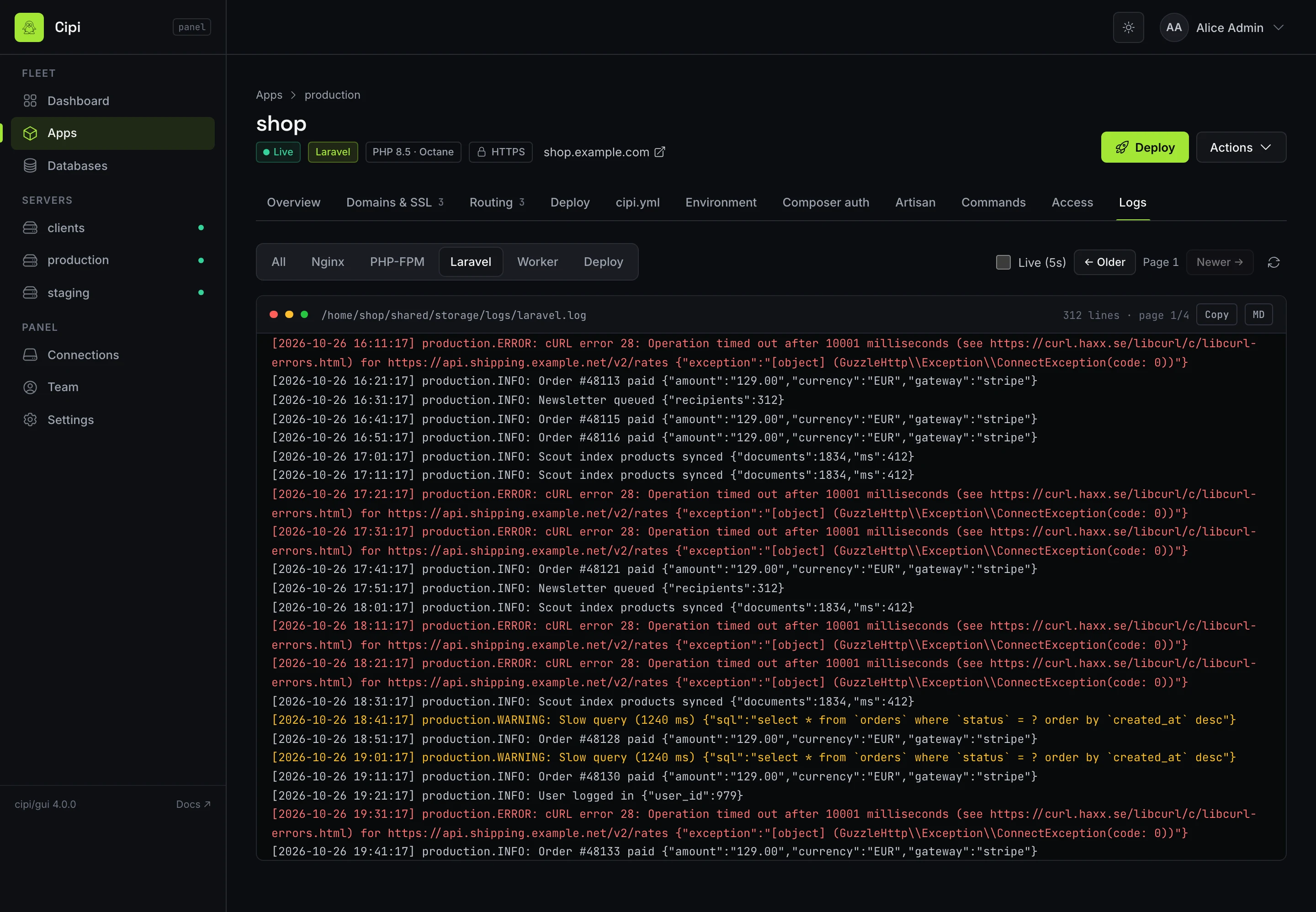
Task: Toggle the light/dark theme sun icon
Action: (x=1128, y=27)
